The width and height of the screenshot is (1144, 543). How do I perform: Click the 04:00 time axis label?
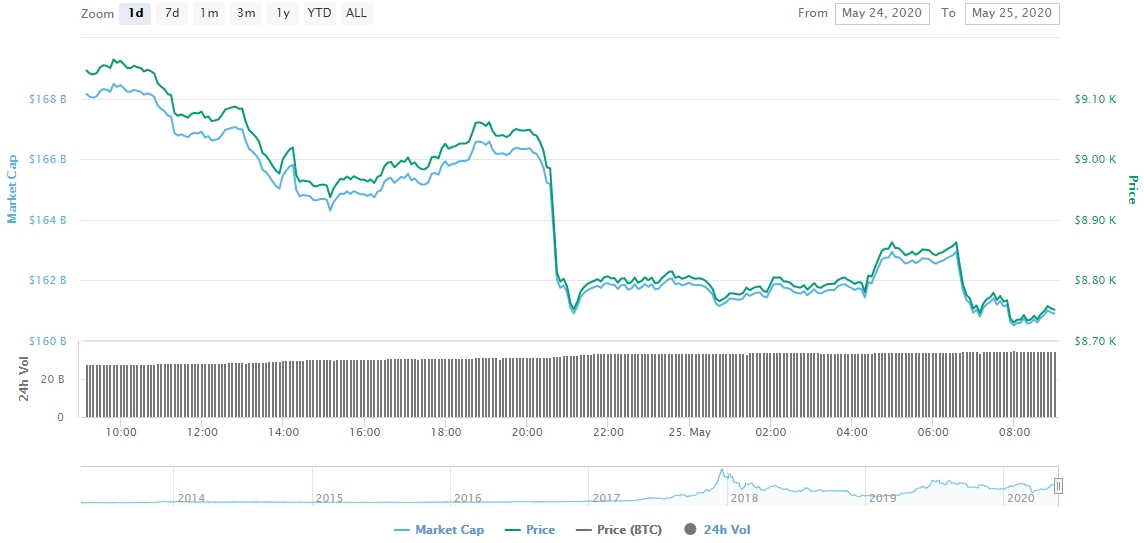pos(852,431)
